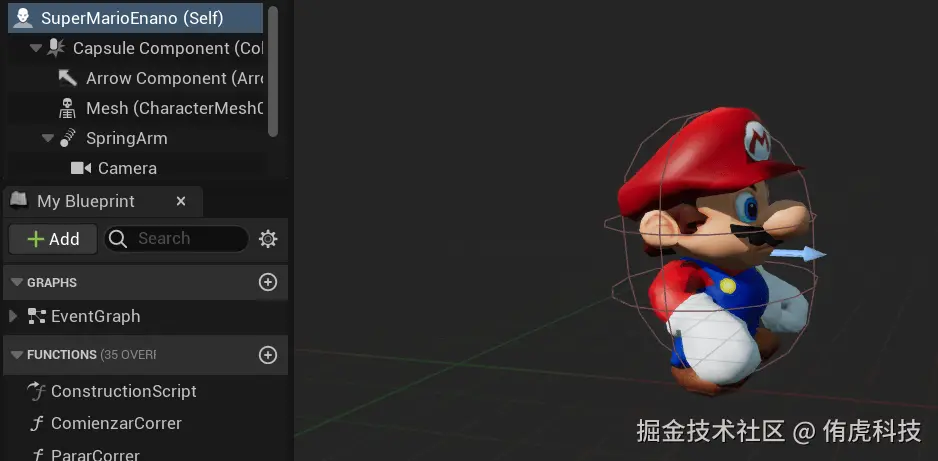Select the Capsule Component row
The image size is (938, 461).
click(135, 48)
